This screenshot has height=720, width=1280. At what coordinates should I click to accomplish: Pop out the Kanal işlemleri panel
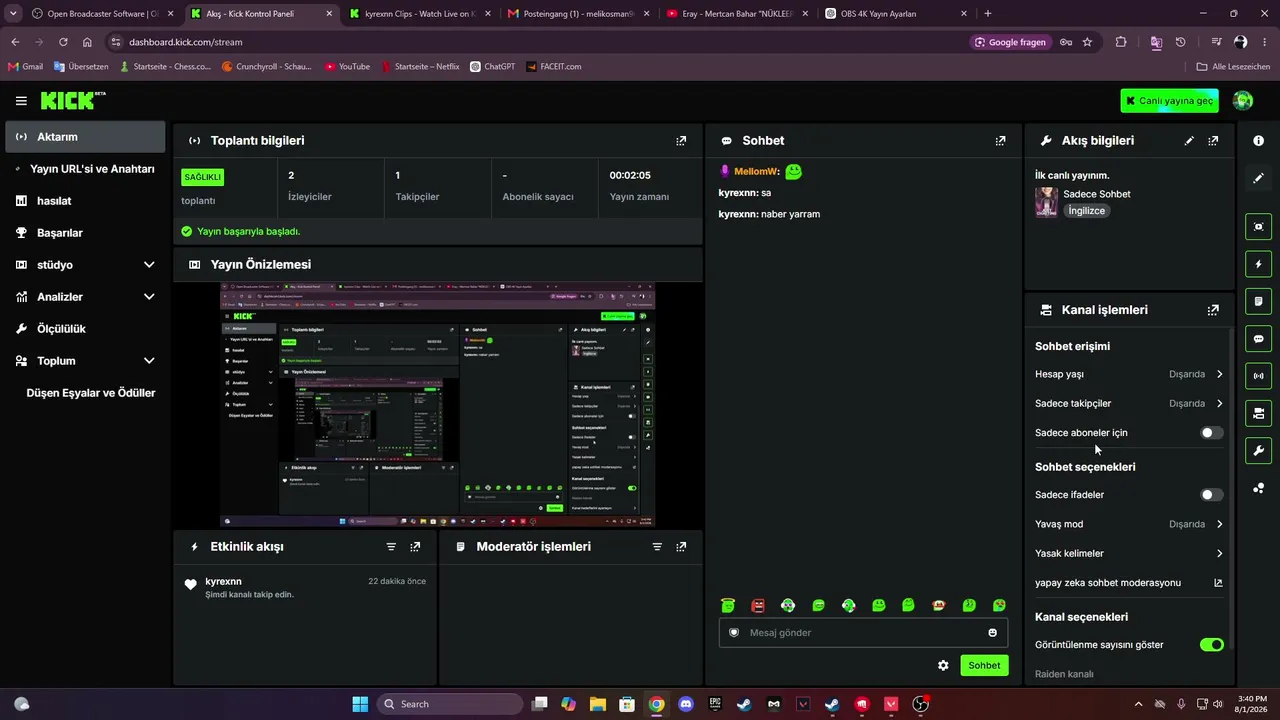point(1213,310)
